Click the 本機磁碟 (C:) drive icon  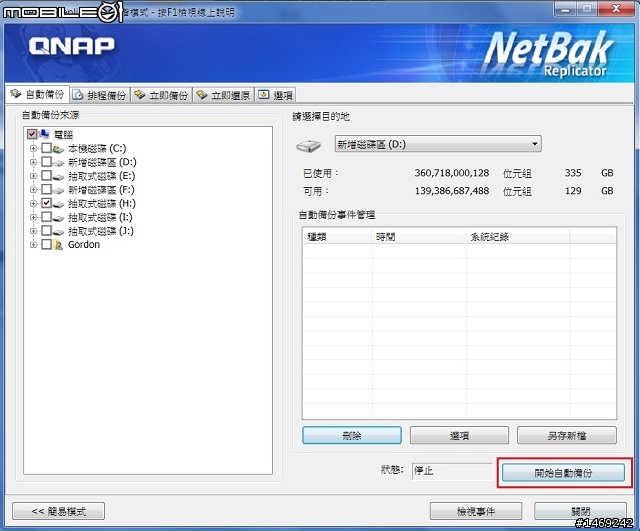point(58,149)
